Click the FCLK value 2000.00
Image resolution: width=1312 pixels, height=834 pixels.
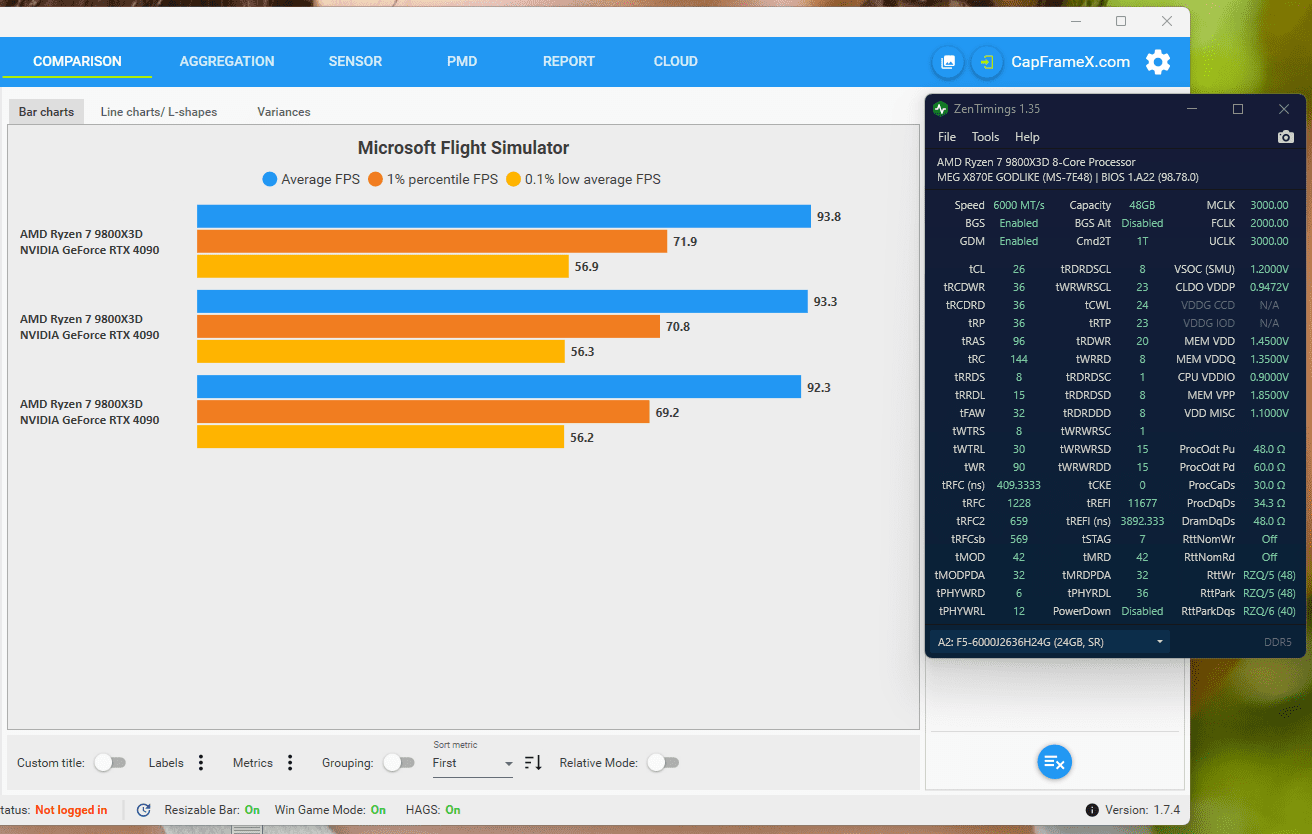click(1268, 223)
